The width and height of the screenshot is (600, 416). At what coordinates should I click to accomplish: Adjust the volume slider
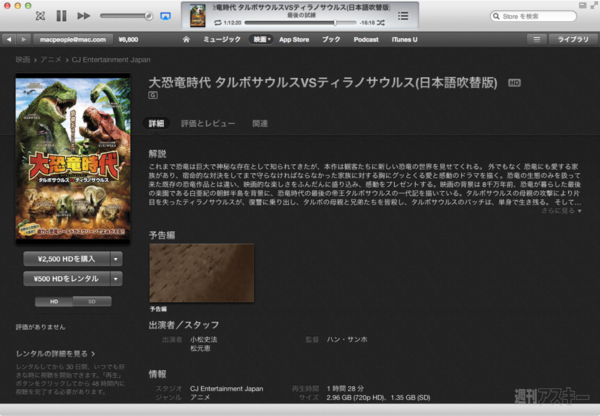pos(126,16)
